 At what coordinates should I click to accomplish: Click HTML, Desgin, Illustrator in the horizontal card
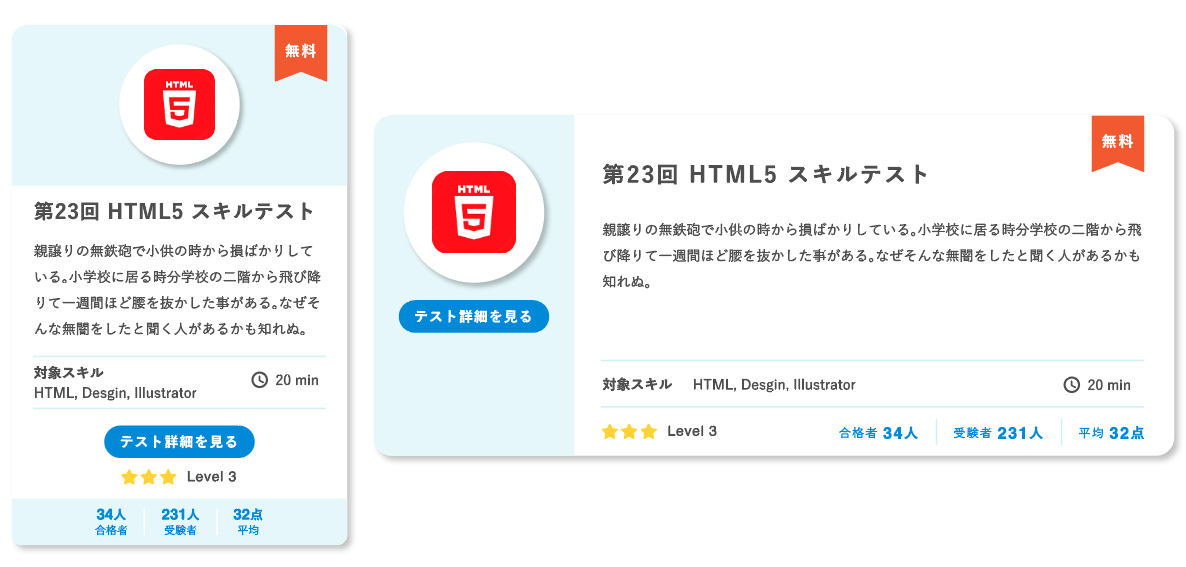pyautogui.click(x=774, y=385)
